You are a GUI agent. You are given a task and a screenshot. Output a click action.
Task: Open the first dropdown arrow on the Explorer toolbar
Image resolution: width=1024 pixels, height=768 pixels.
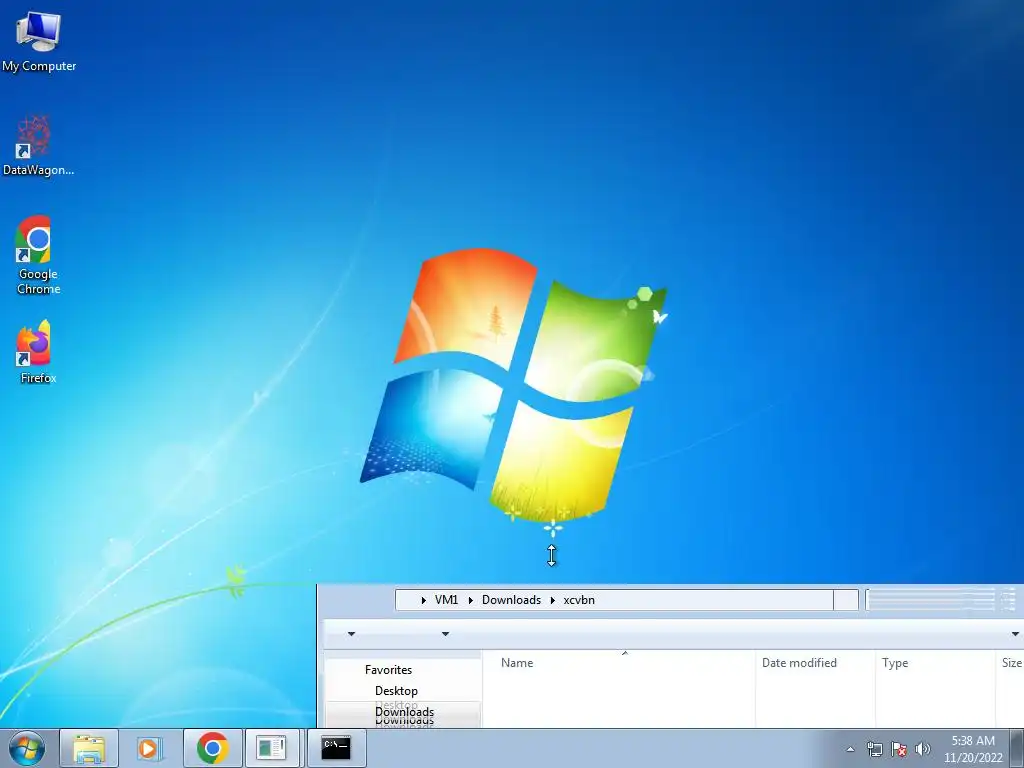(351, 634)
